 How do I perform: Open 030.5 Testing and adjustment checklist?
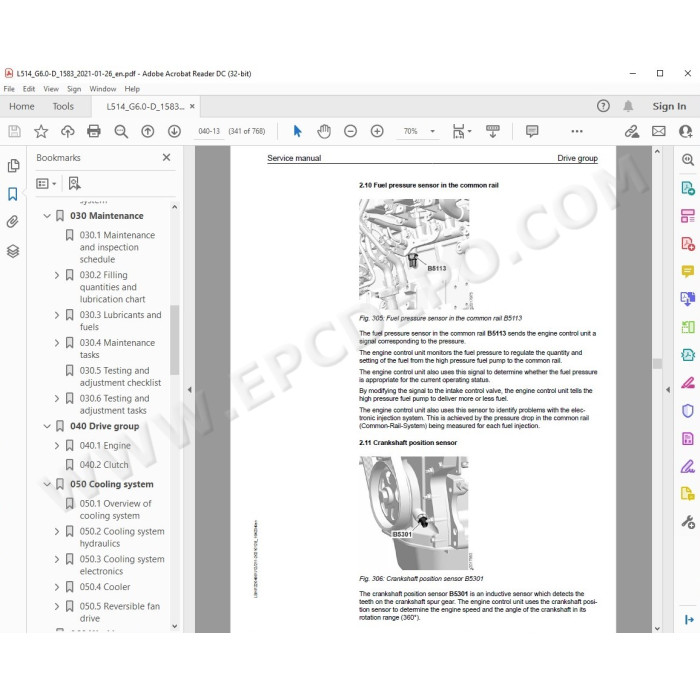coord(120,376)
